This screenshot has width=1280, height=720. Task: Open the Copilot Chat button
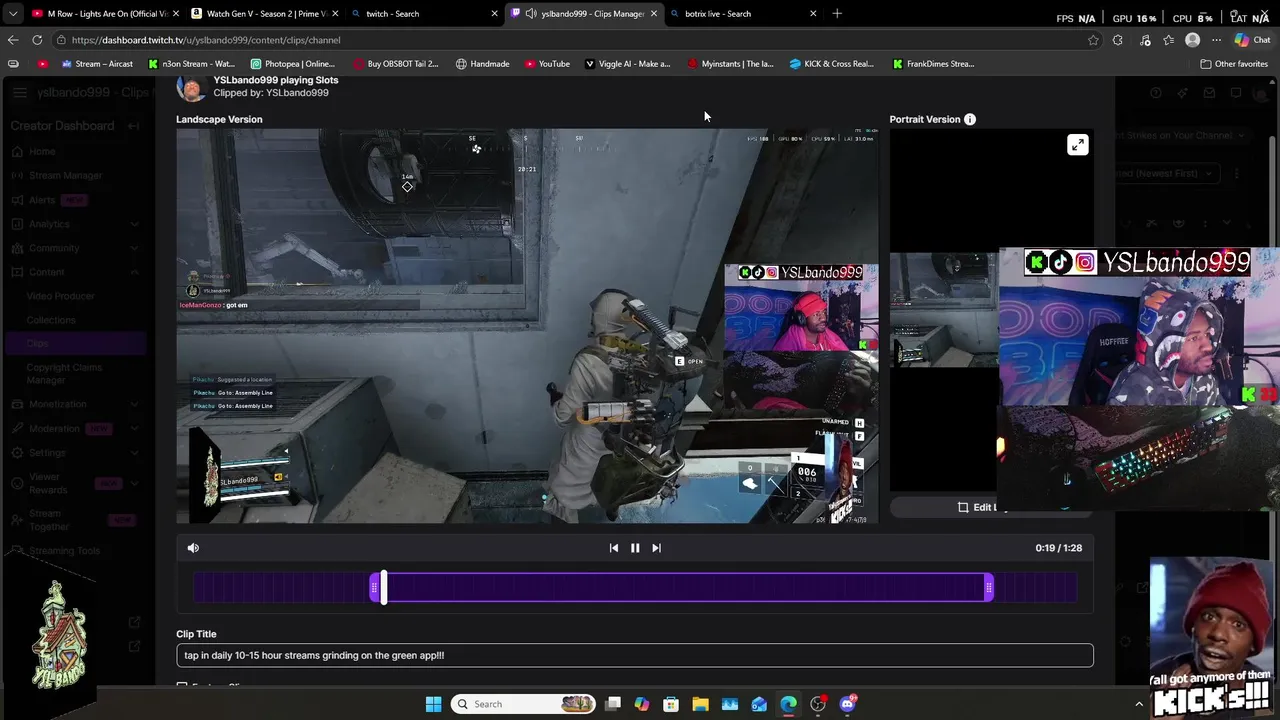1251,40
